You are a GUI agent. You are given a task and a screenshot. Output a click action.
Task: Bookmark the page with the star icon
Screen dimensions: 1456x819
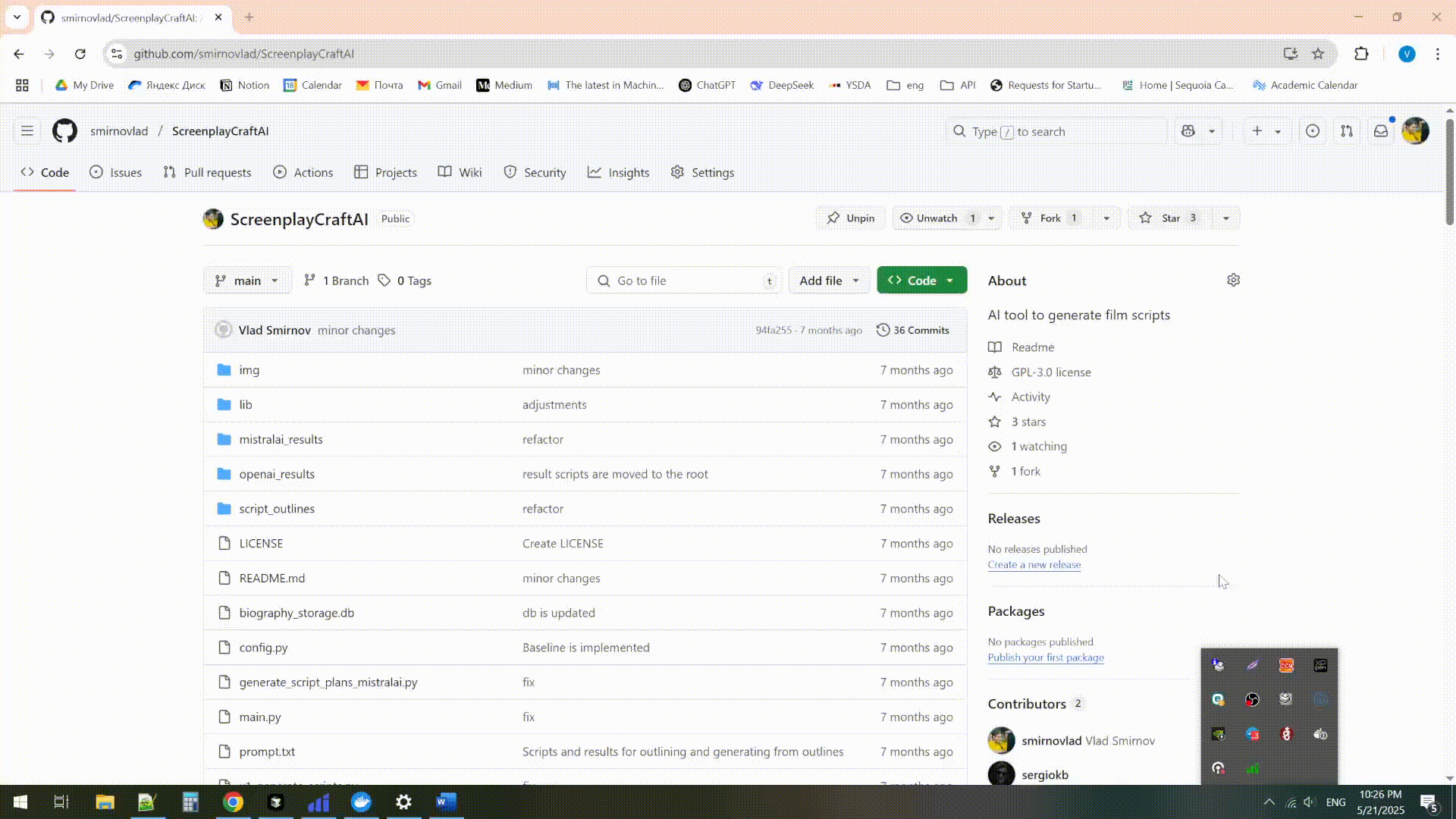click(1318, 54)
